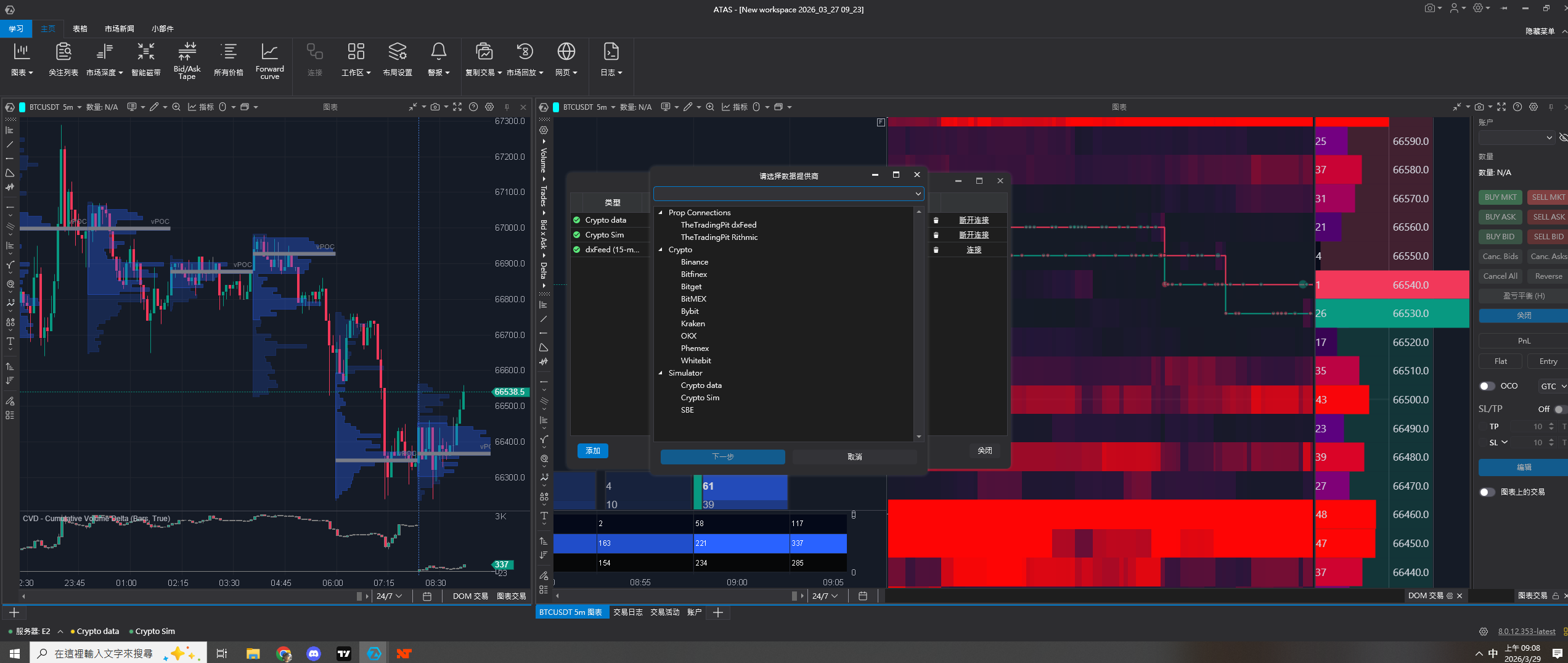Check the TP checkbox
The height and width of the screenshot is (663, 1568).
pyautogui.click(x=1482, y=427)
